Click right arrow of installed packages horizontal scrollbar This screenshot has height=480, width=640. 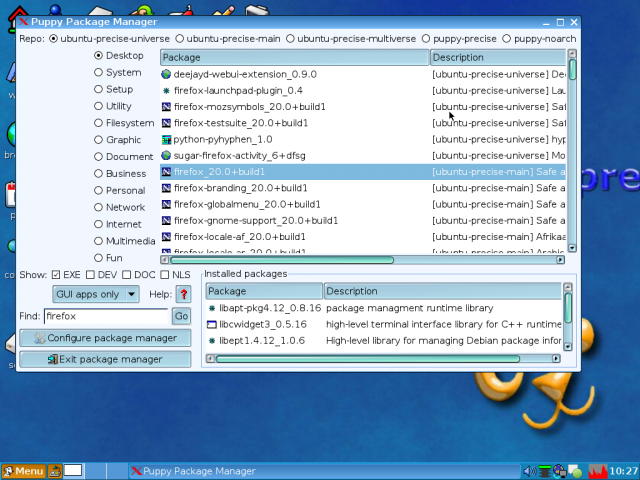pyautogui.click(x=556, y=359)
